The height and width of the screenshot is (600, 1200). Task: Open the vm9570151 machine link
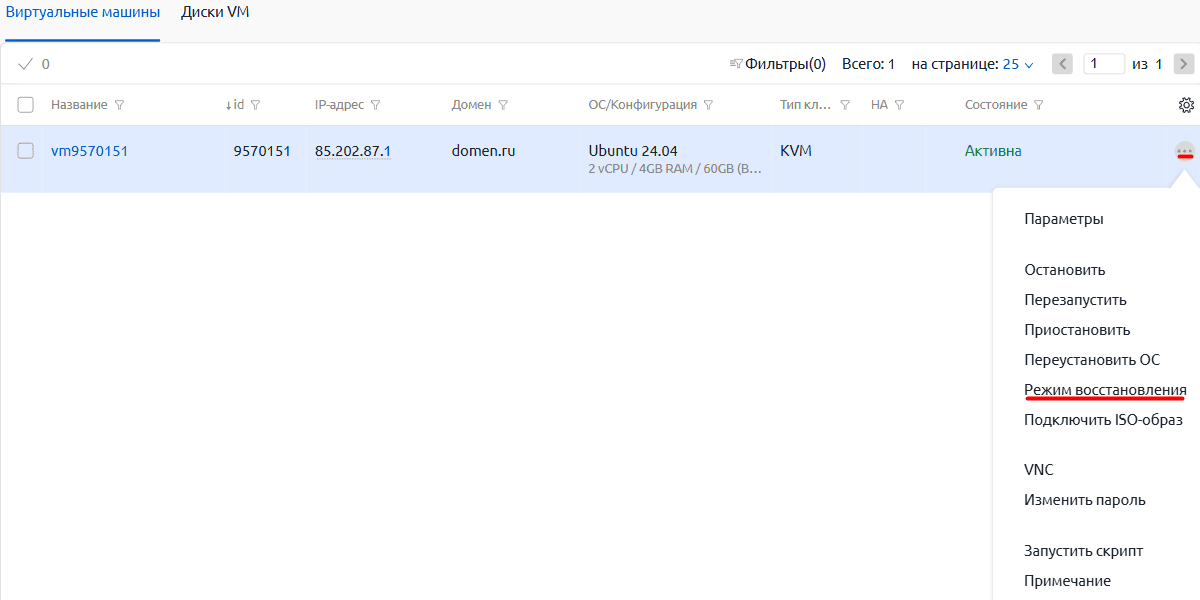(89, 151)
